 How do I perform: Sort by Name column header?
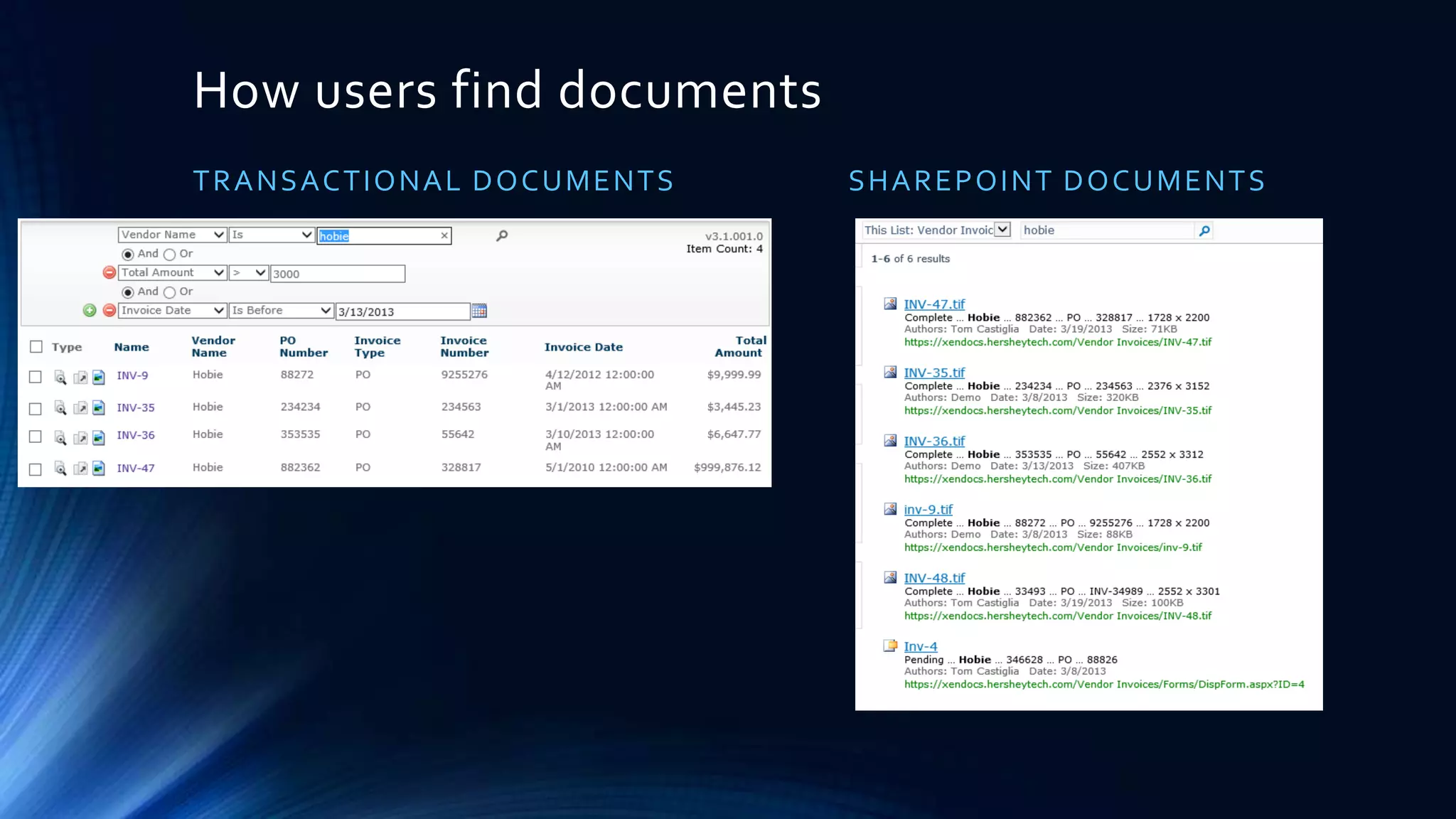[132, 347]
